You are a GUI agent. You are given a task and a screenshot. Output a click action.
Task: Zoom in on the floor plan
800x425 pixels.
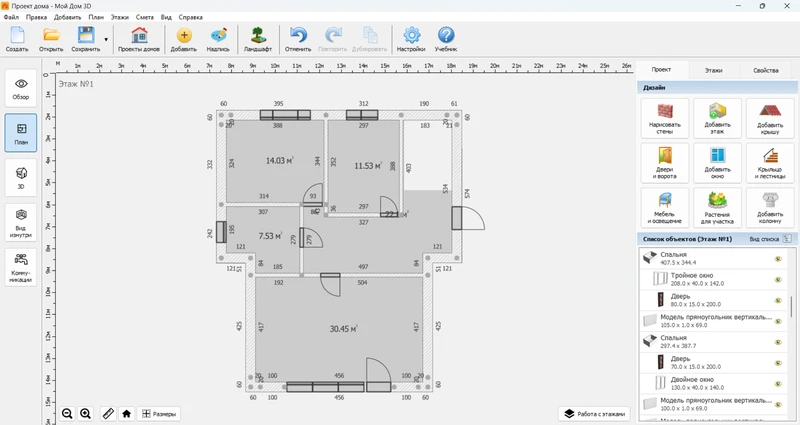(x=86, y=414)
